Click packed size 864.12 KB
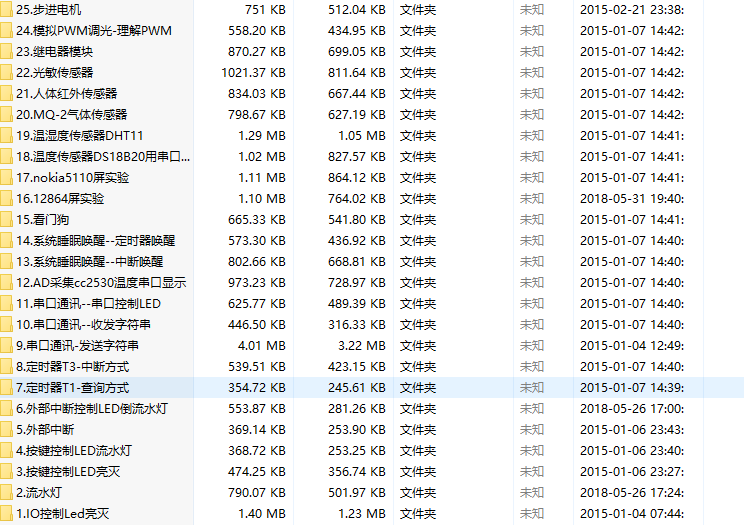Screen dimensions: 744x525 click(x=357, y=178)
